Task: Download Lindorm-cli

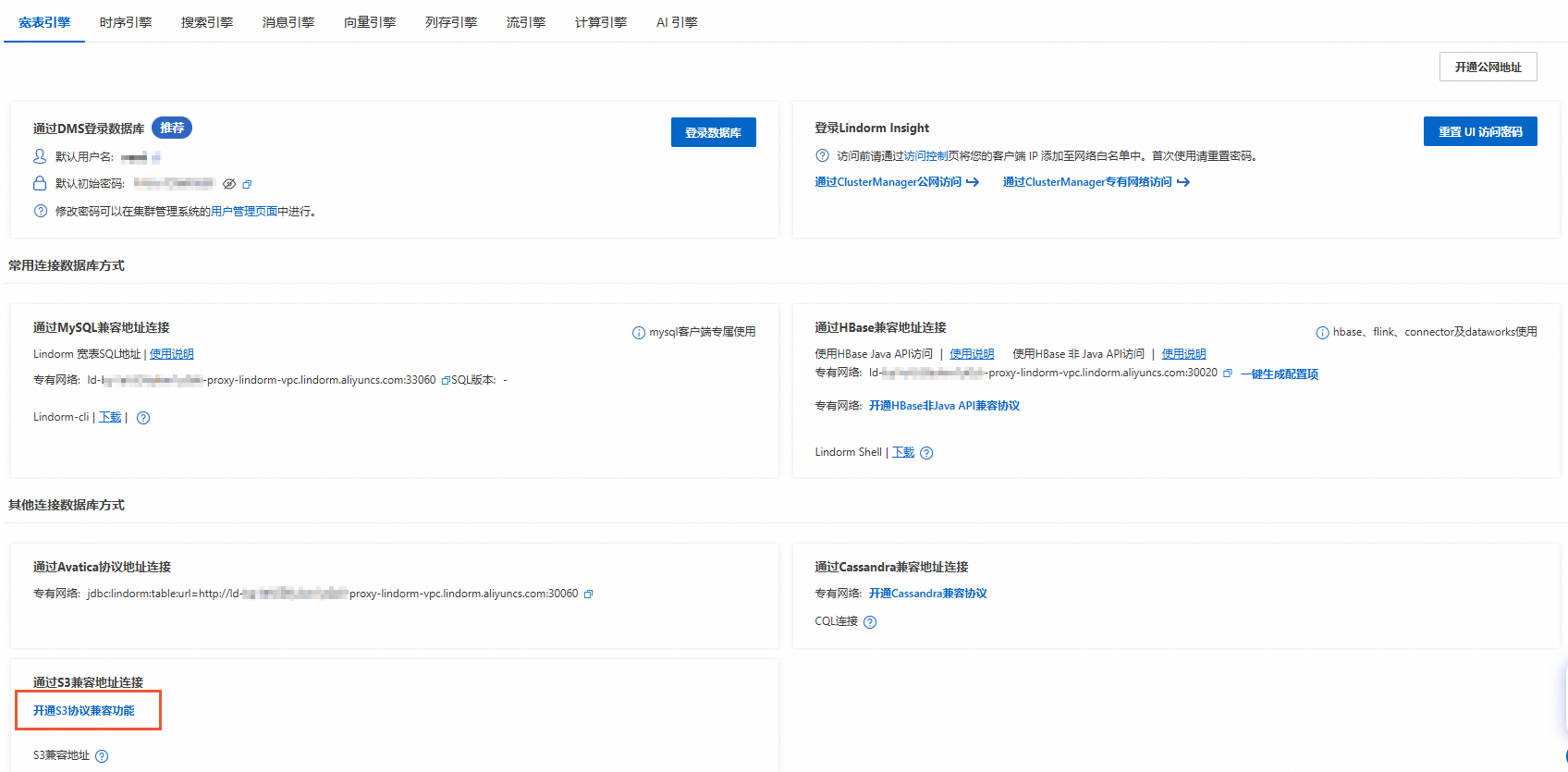Action: [x=110, y=417]
